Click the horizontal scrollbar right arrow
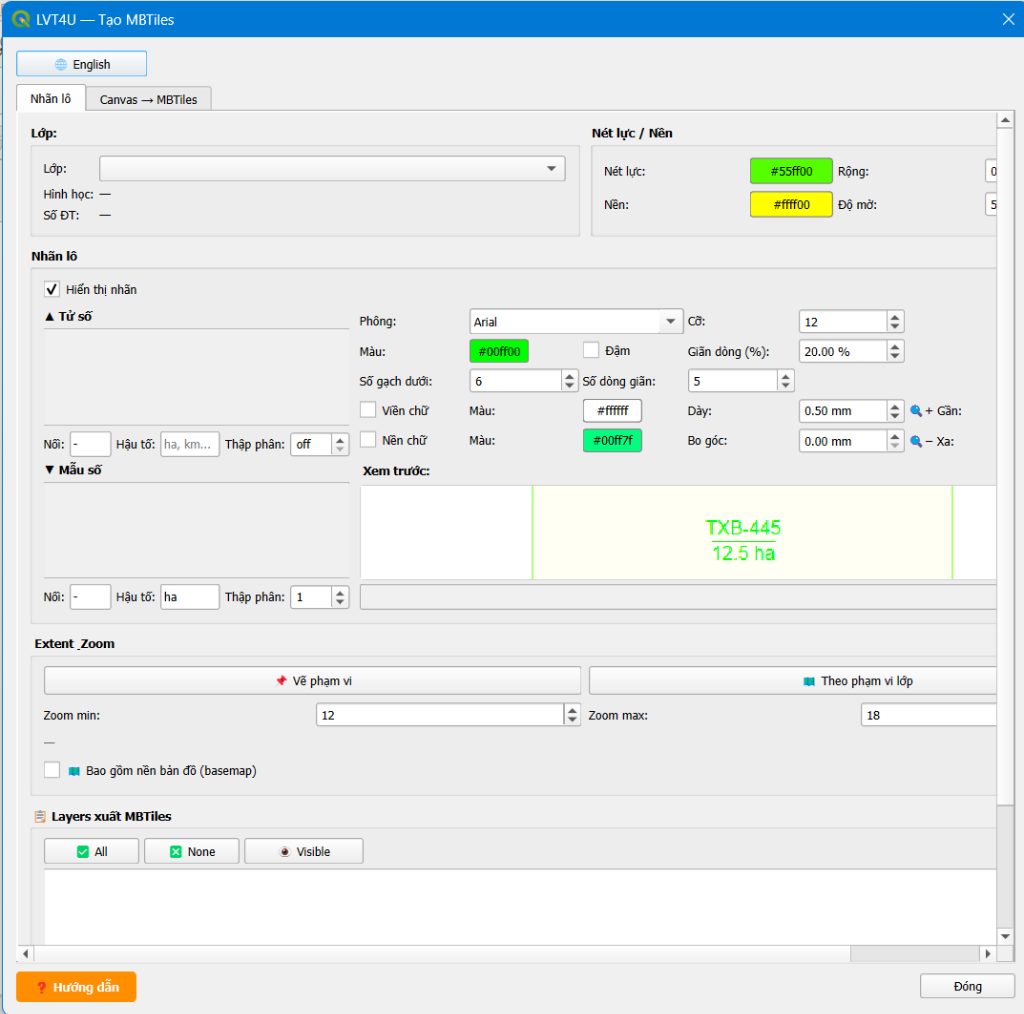The image size is (1024, 1014). (x=988, y=953)
